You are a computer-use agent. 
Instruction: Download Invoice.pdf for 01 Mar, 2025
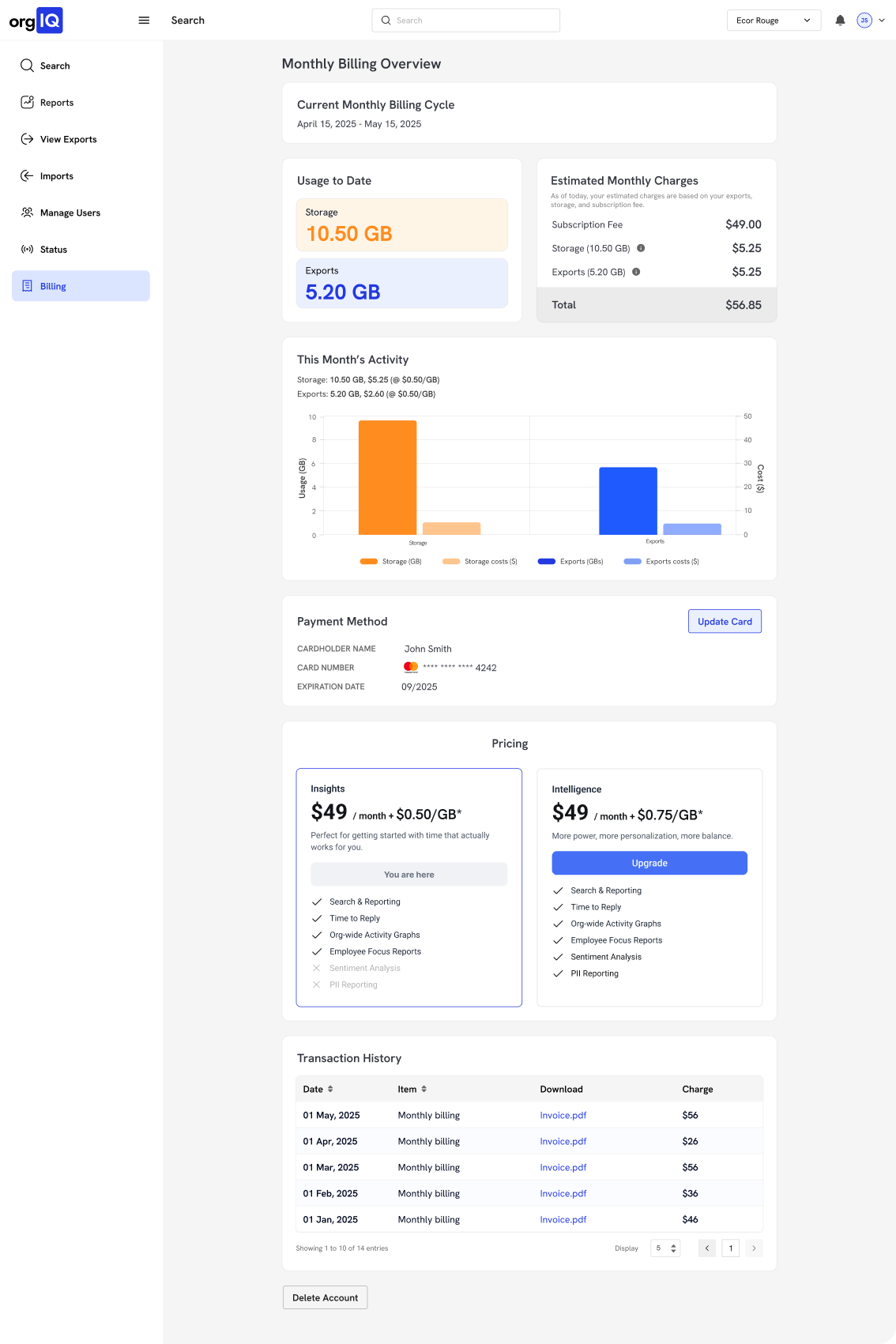coord(563,1167)
